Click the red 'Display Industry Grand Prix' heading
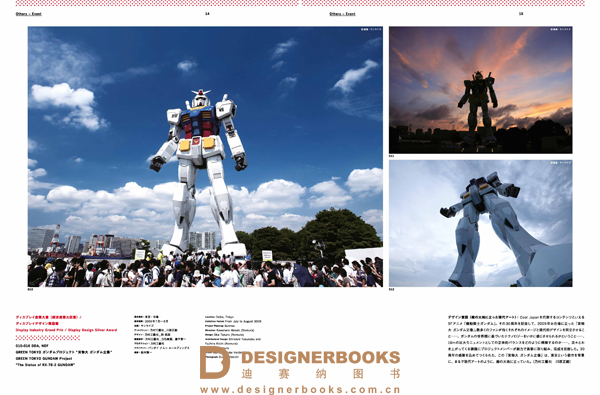Image resolution: width=600 pixels, height=395 pixels. pyautogui.click(x=66, y=330)
